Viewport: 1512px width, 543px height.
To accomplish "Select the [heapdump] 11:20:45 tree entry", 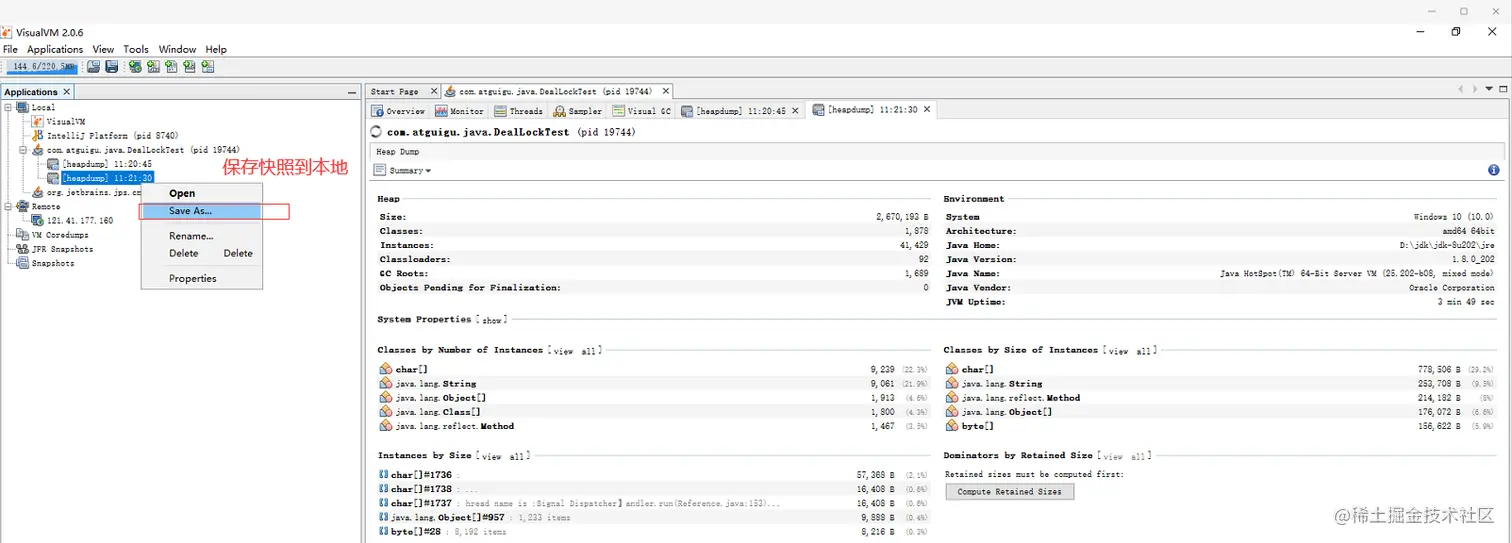I will click(100, 164).
